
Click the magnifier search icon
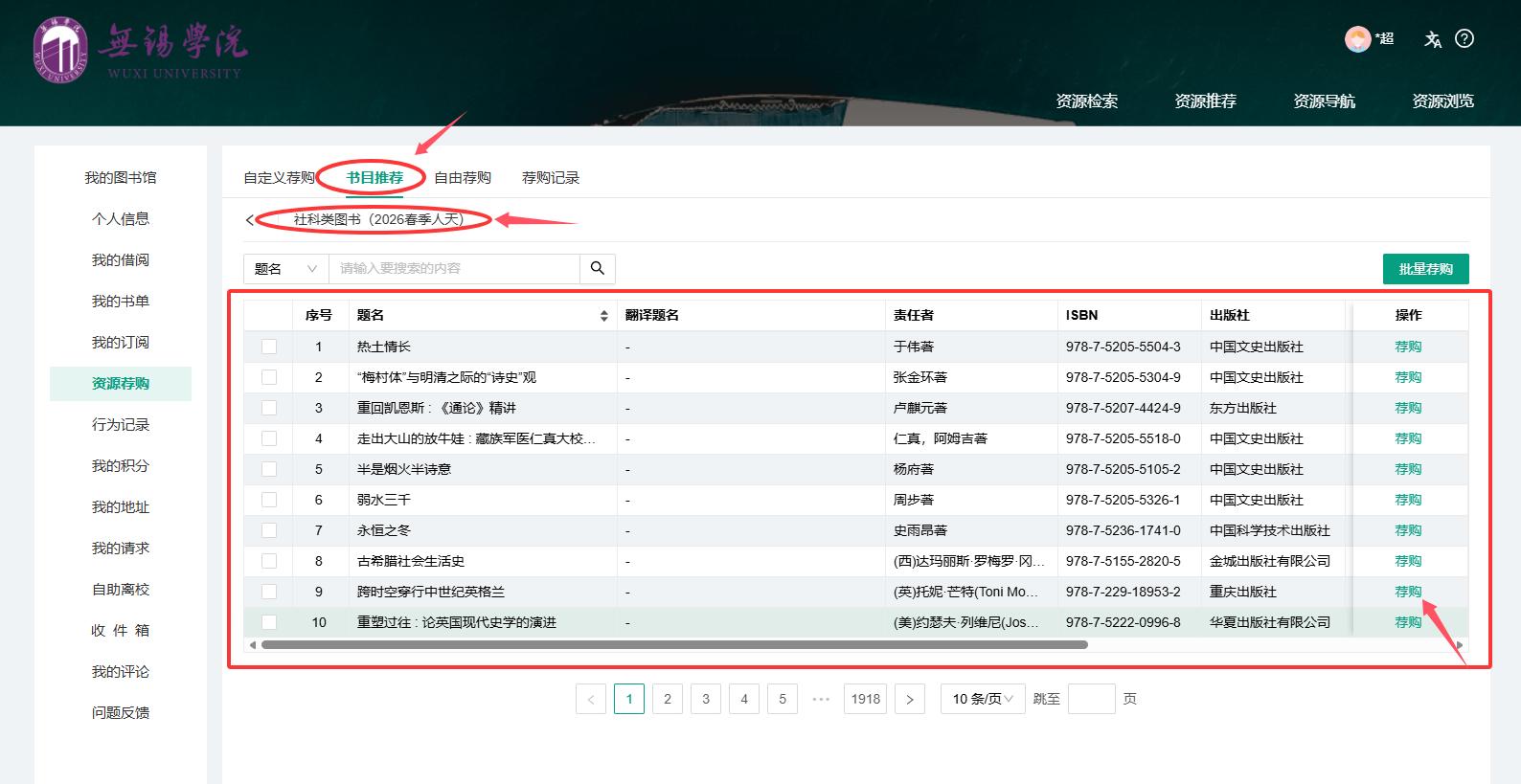tap(598, 269)
